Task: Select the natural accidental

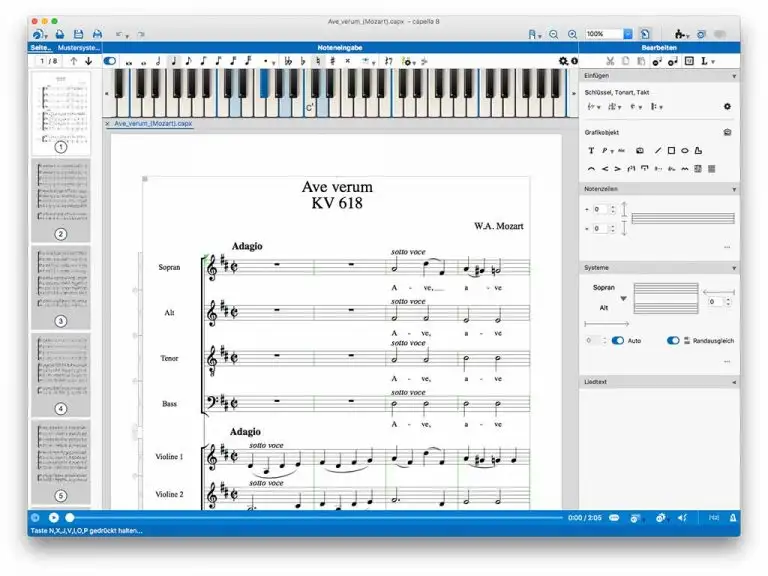Action: point(318,61)
